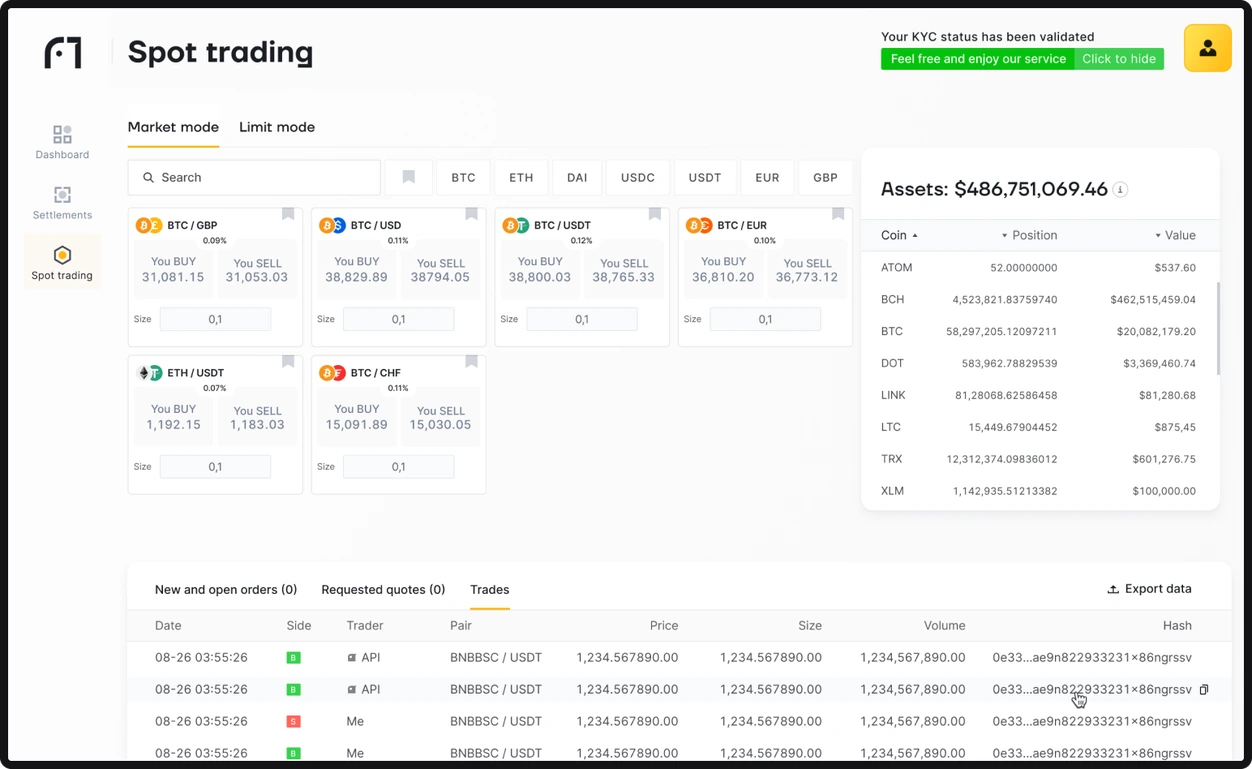Select the LINK asset row
1252x769 pixels.
pyautogui.click(x=1040, y=395)
